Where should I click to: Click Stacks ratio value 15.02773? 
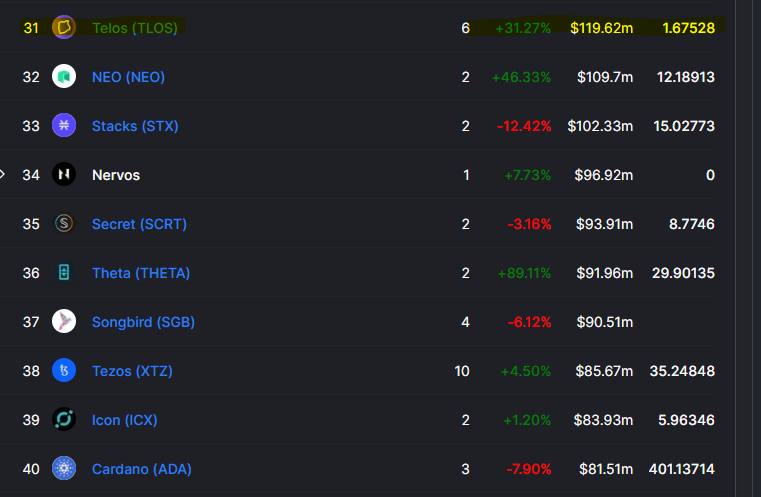click(684, 126)
